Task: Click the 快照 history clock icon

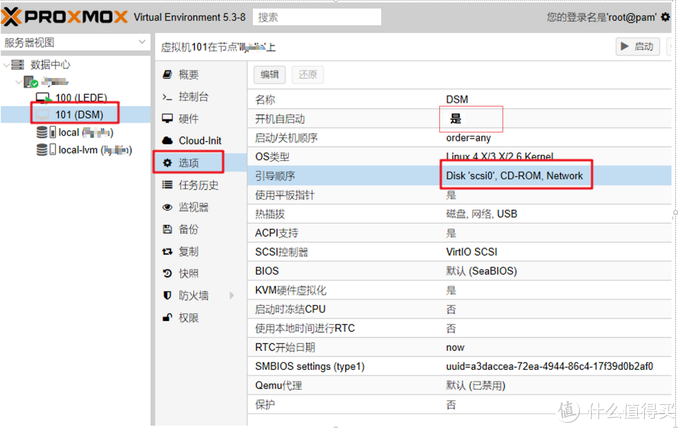Action: pos(167,273)
